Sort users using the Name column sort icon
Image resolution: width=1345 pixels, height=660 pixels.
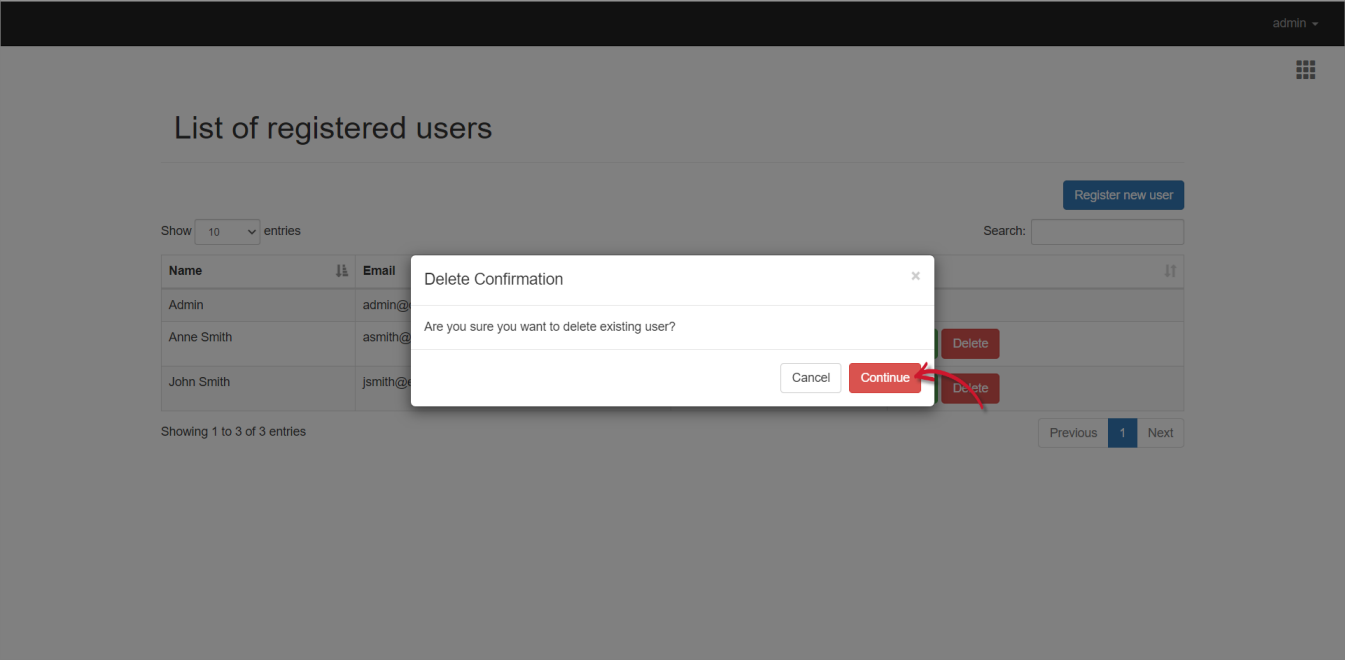coord(341,270)
